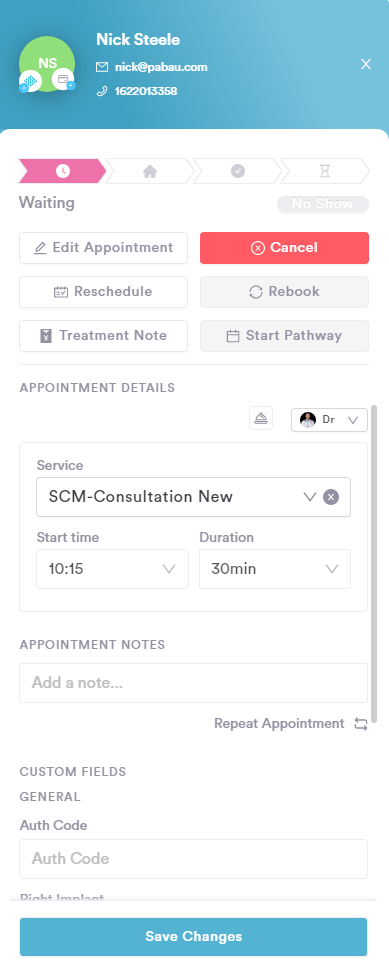
Task: Click the Waiting clock status step
Action: coord(63,171)
